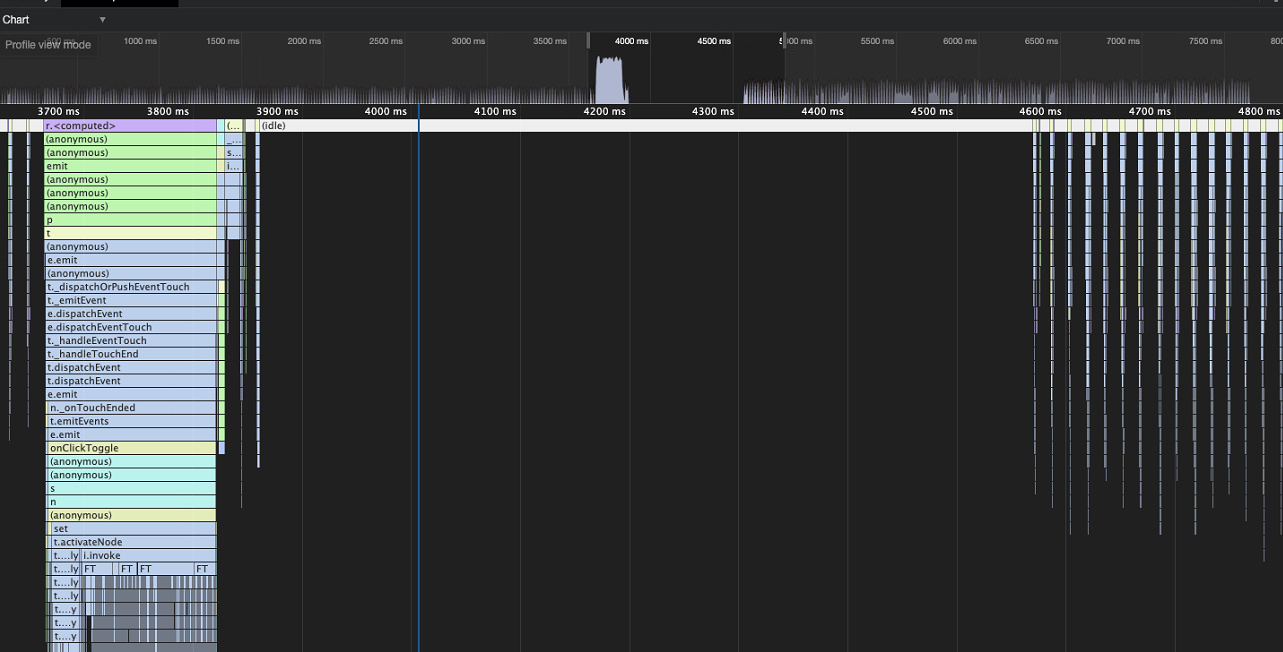The width and height of the screenshot is (1283, 652).
Task: Click the 4800 ms ruler label
Action: 1258,111
